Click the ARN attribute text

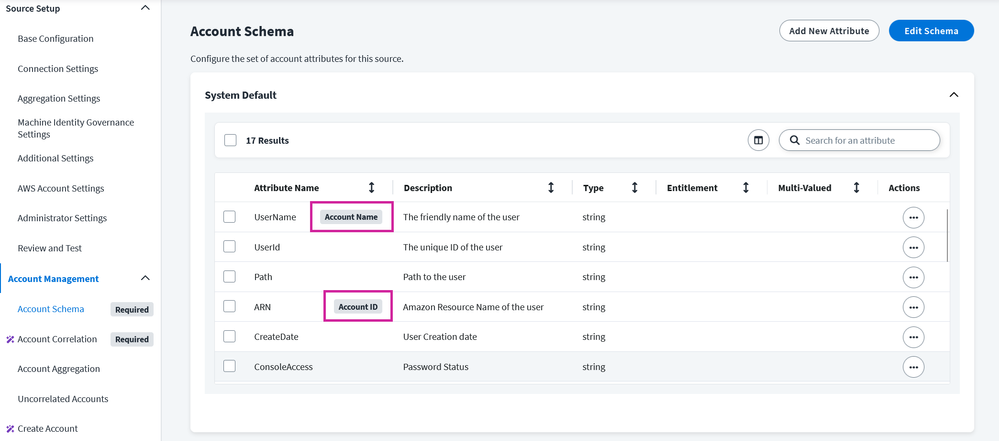(262, 307)
